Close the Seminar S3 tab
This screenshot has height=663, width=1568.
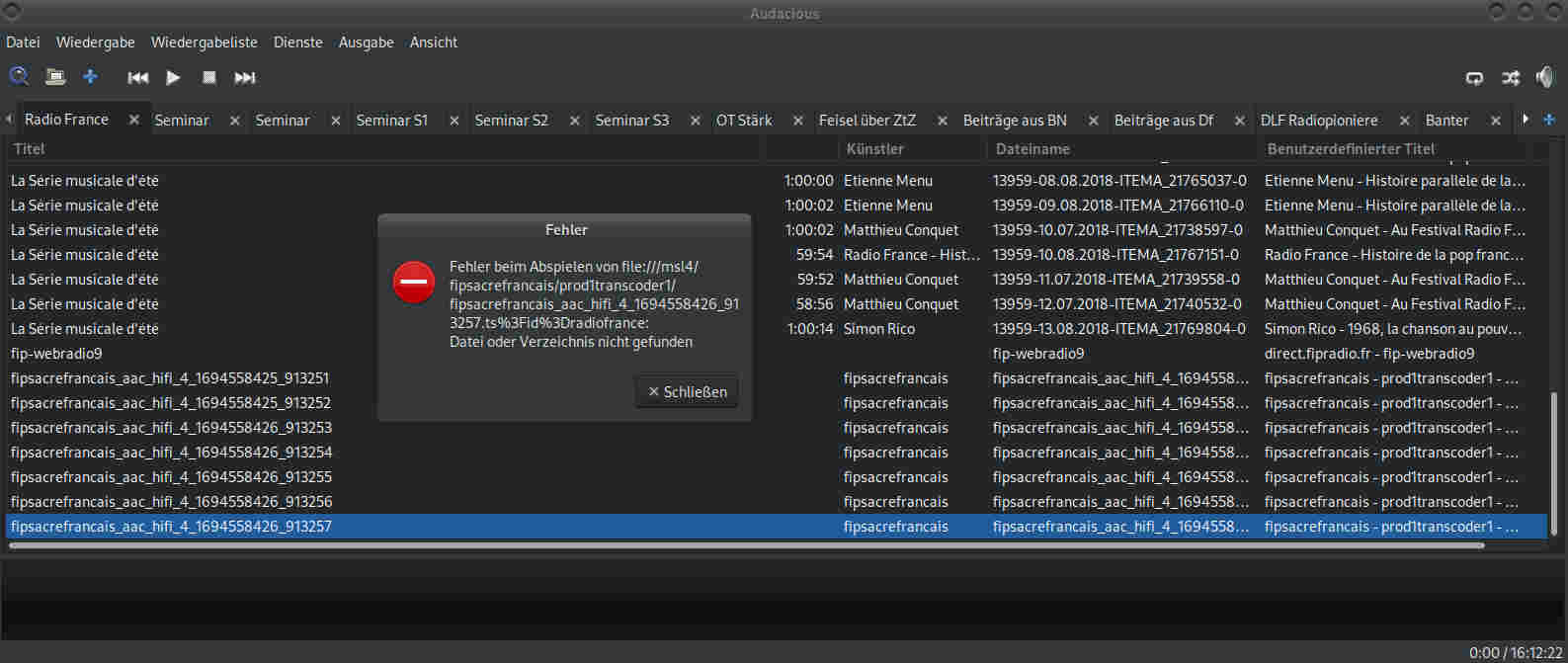click(x=695, y=121)
